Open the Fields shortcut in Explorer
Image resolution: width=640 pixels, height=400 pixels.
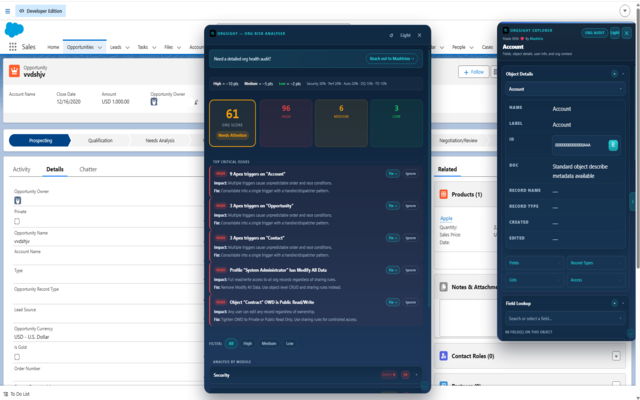pyautogui.click(x=535, y=263)
